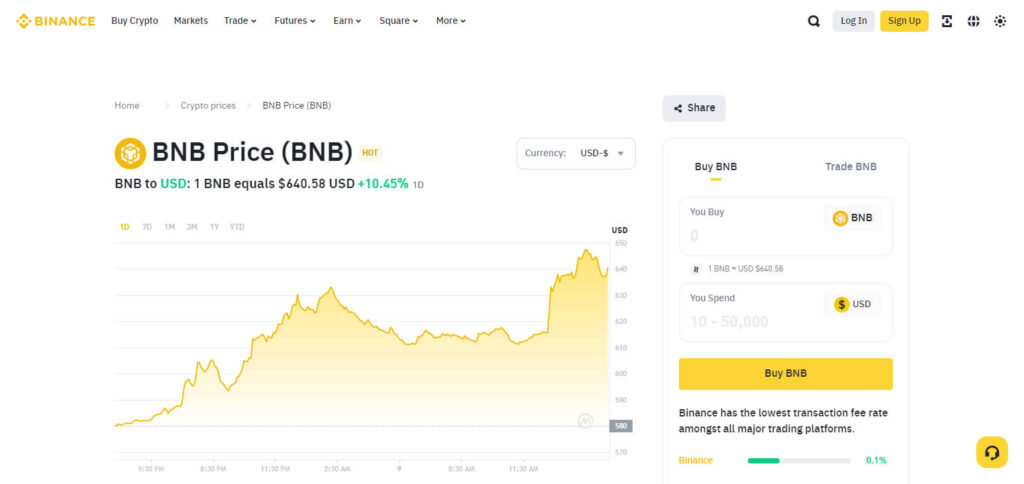
Task: Click the Sign Up button
Action: coord(904,21)
